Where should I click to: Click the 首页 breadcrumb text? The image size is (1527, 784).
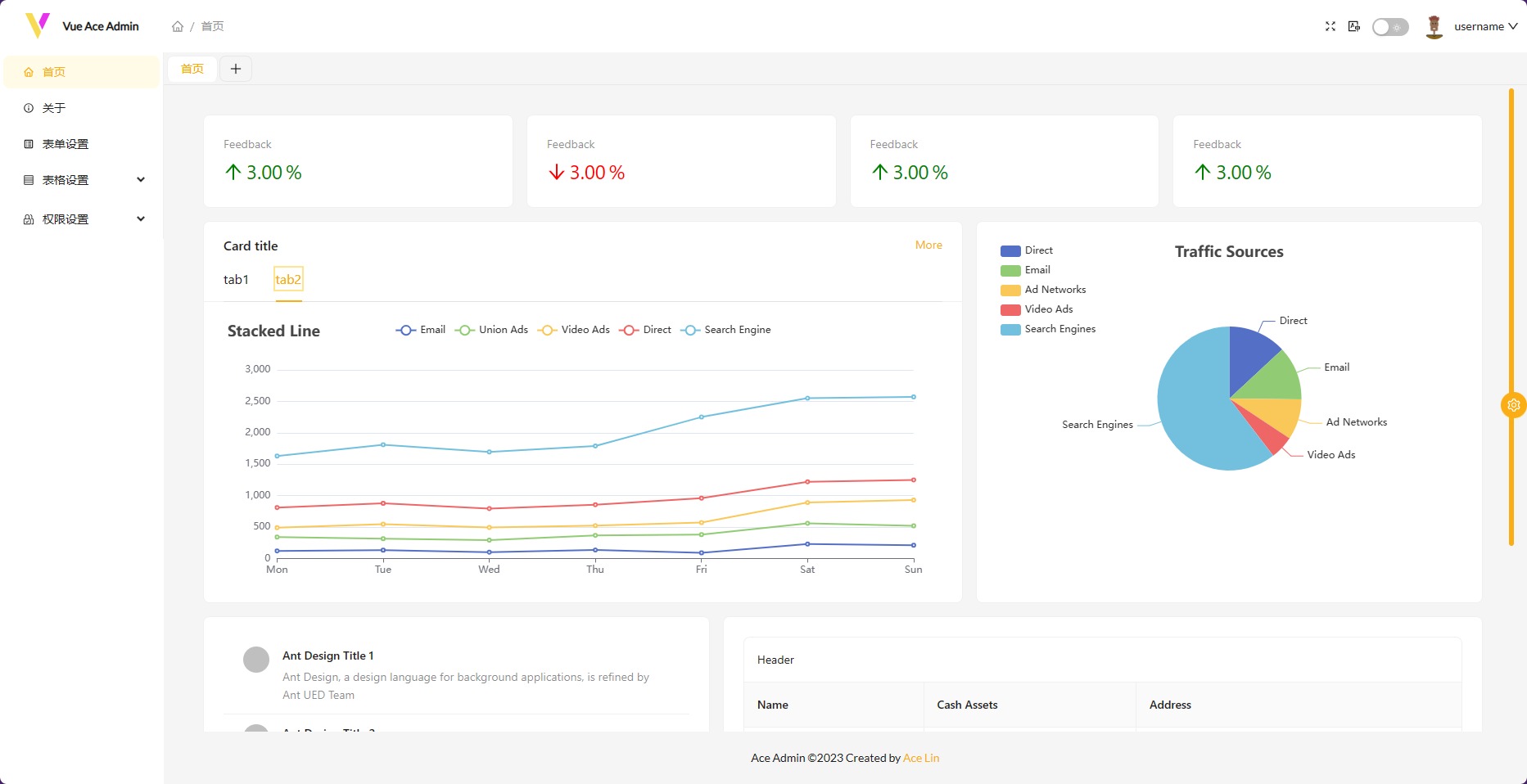(213, 26)
